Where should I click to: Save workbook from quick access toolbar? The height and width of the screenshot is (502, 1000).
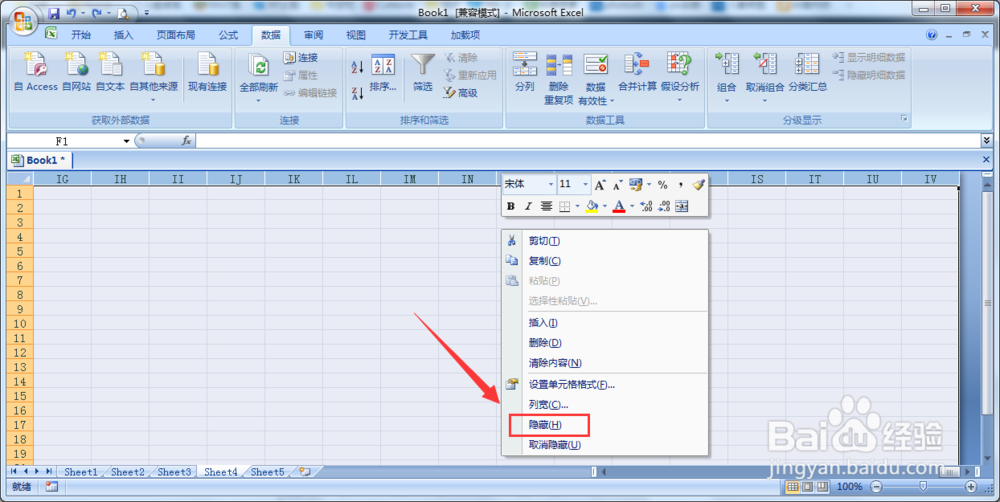pyautogui.click(x=54, y=13)
